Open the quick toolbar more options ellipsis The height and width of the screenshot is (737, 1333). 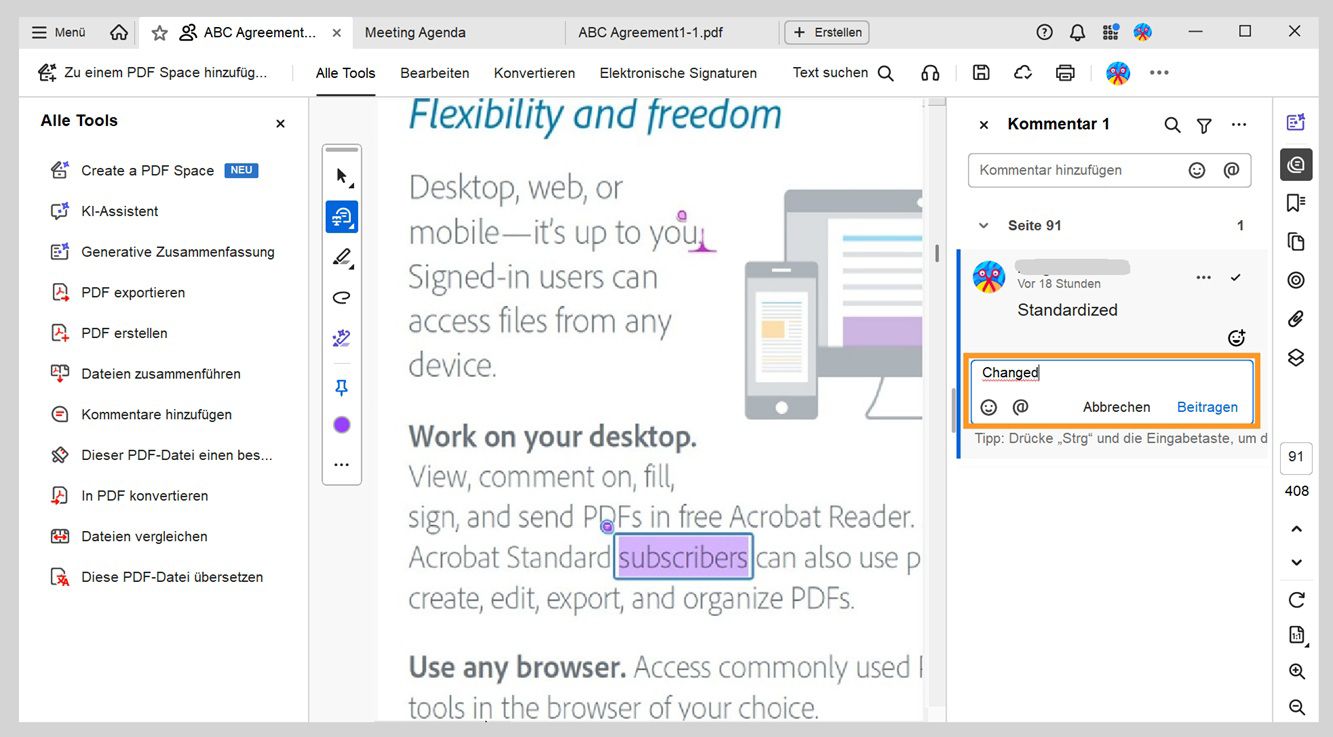342,465
